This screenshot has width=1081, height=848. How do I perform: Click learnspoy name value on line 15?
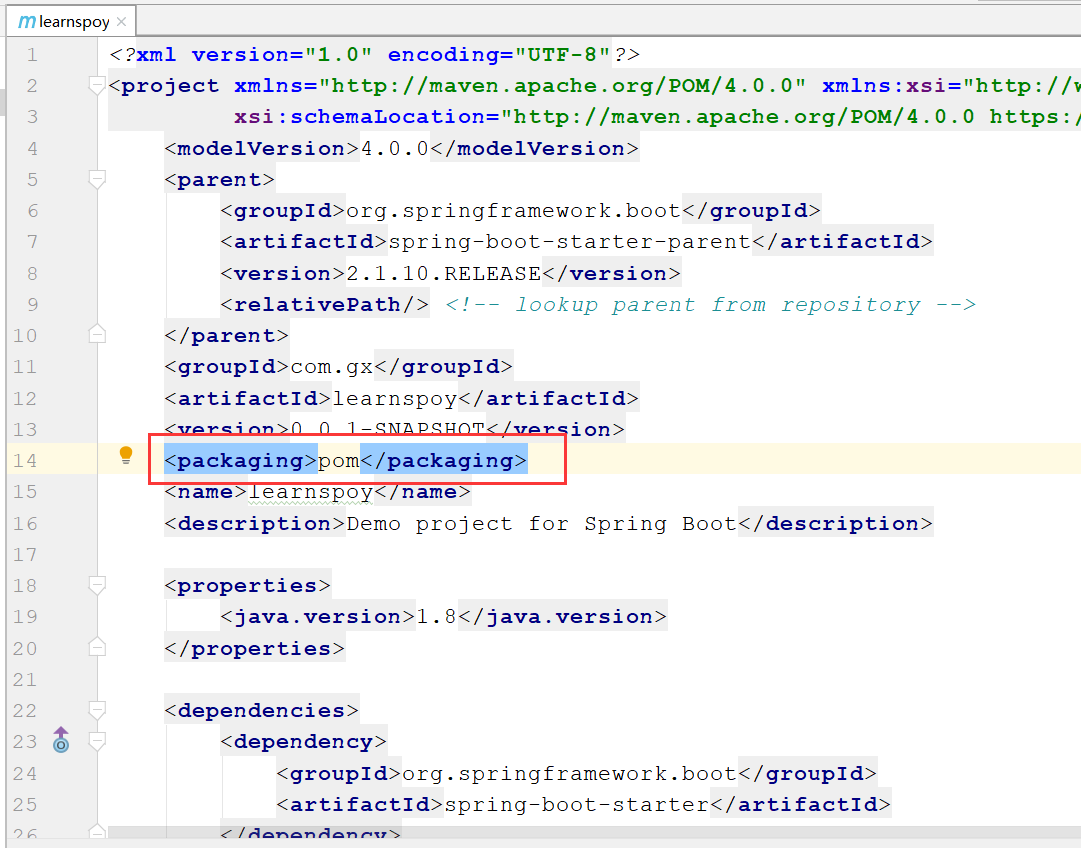[310, 492]
